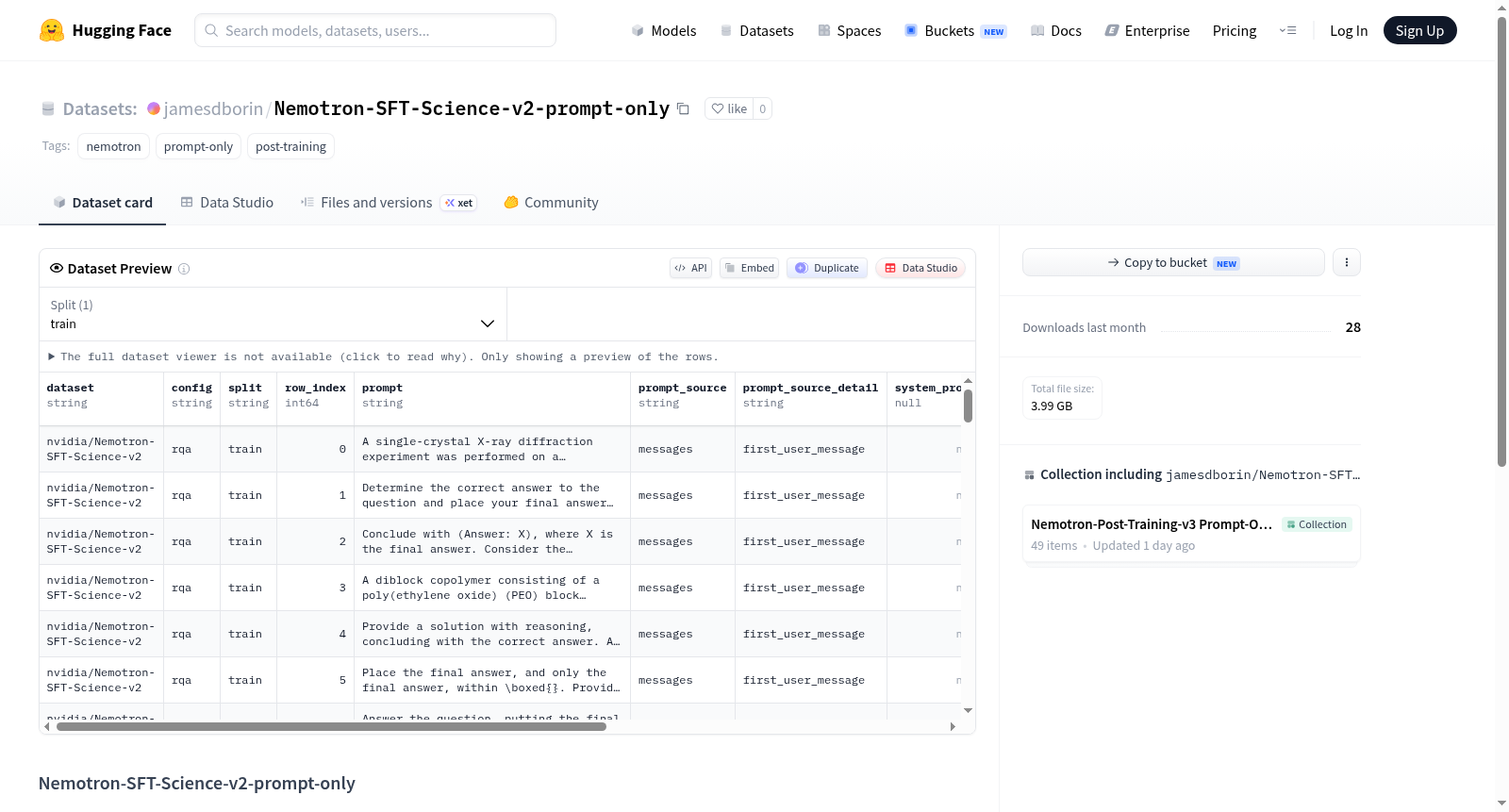This screenshot has height=812, width=1509.
Task: Click prompt cell 'Place the final answer'
Action: click(x=491, y=680)
